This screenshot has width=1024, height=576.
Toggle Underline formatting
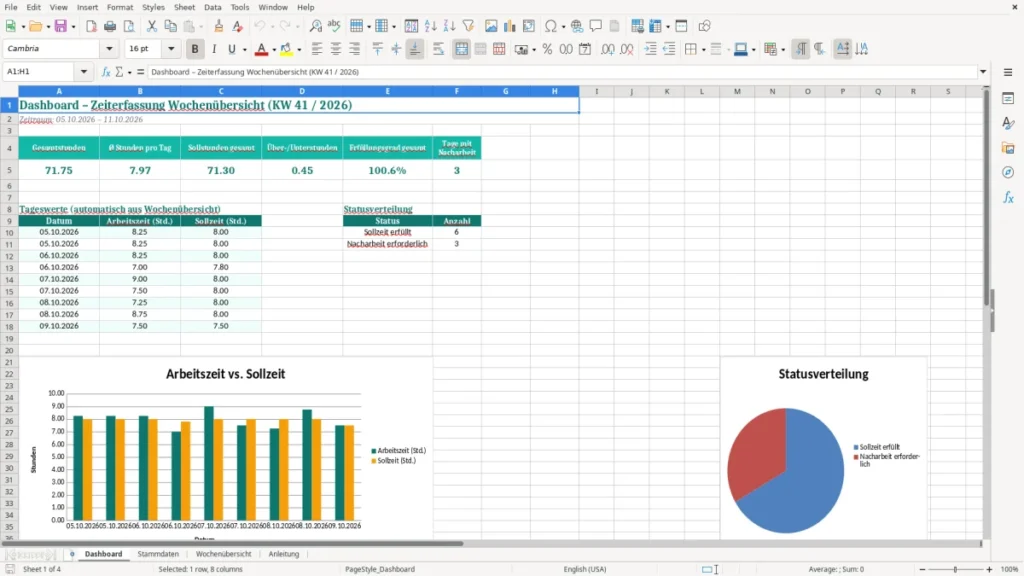(x=231, y=49)
